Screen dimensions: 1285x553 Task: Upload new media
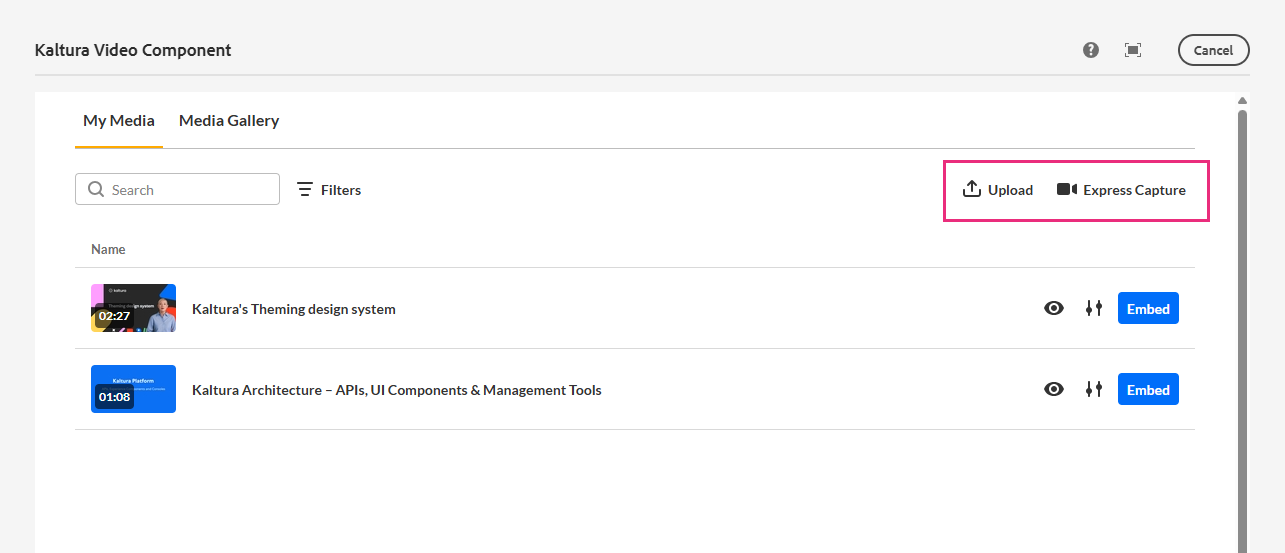(998, 190)
